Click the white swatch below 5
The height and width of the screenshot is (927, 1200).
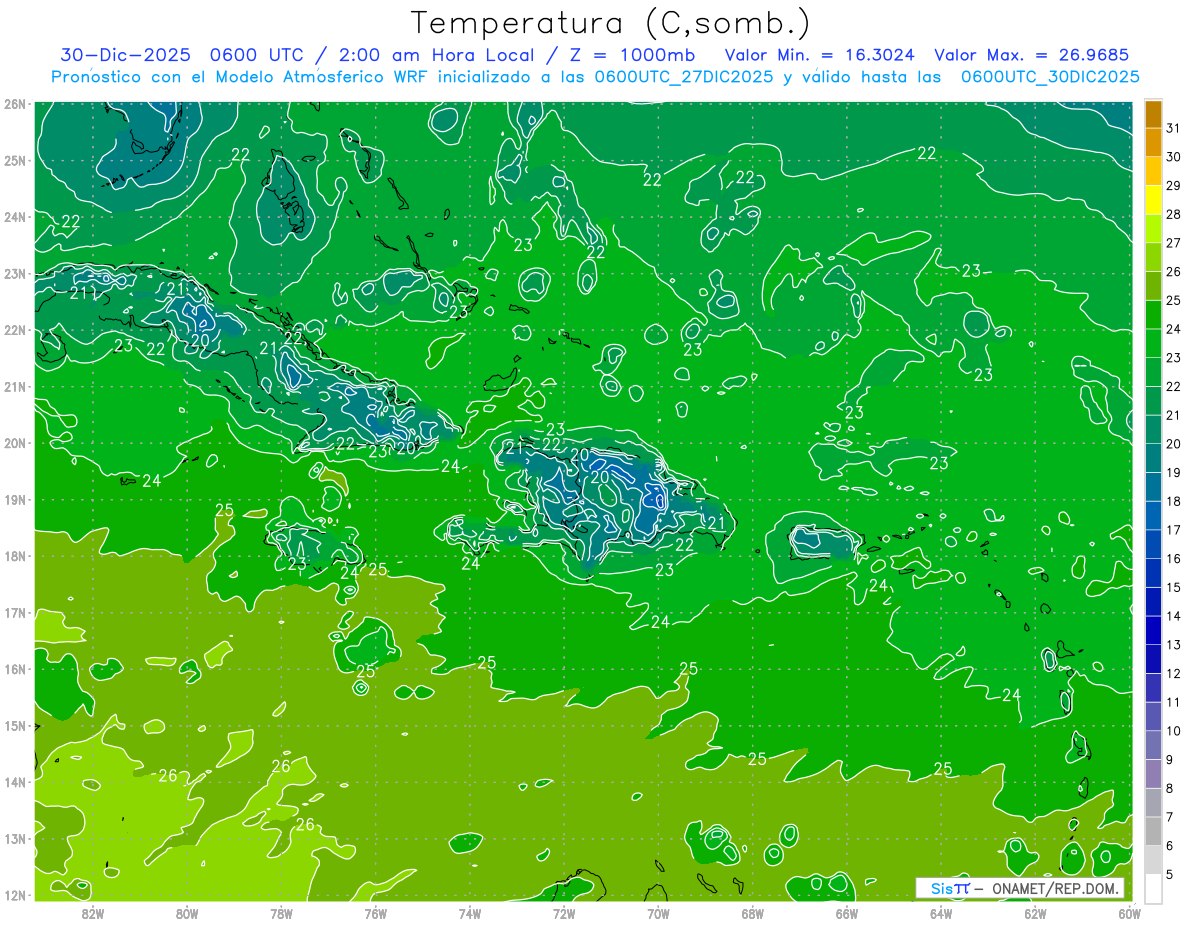[1153, 888]
